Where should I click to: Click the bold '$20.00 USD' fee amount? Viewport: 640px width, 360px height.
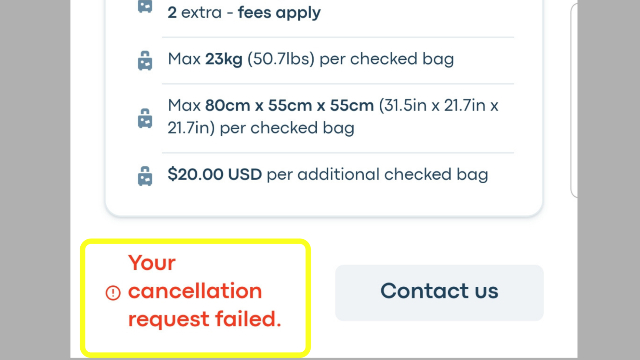point(215,174)
